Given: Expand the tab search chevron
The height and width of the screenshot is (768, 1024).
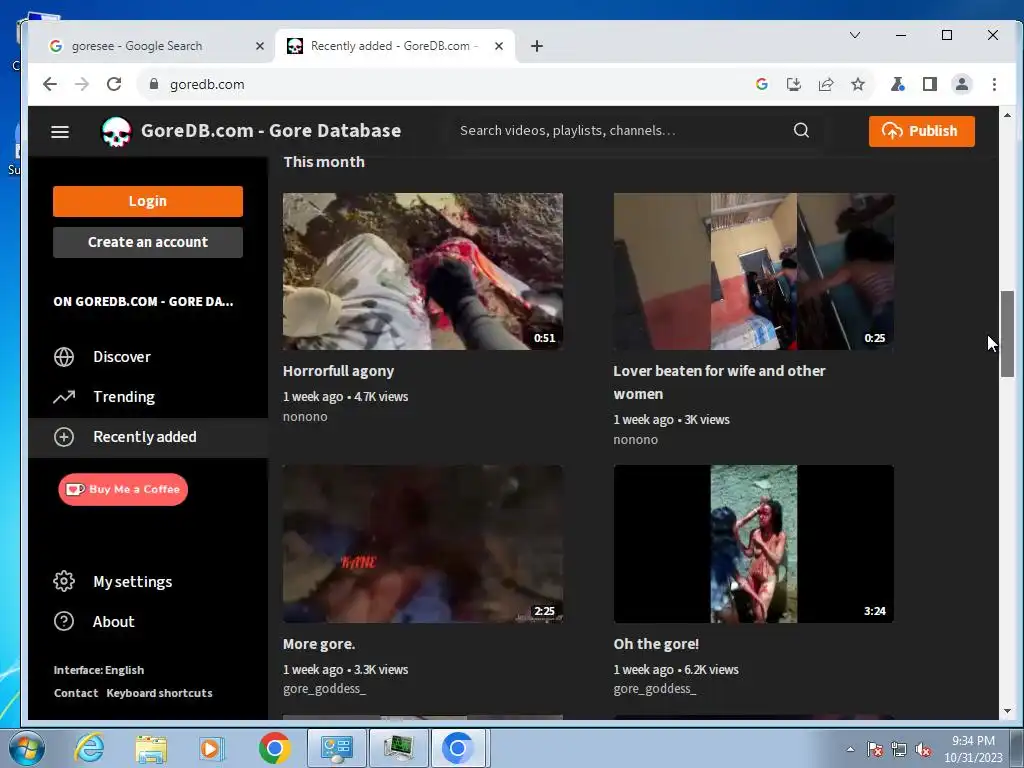Looking at the screenshot, I should coord(854,35).
